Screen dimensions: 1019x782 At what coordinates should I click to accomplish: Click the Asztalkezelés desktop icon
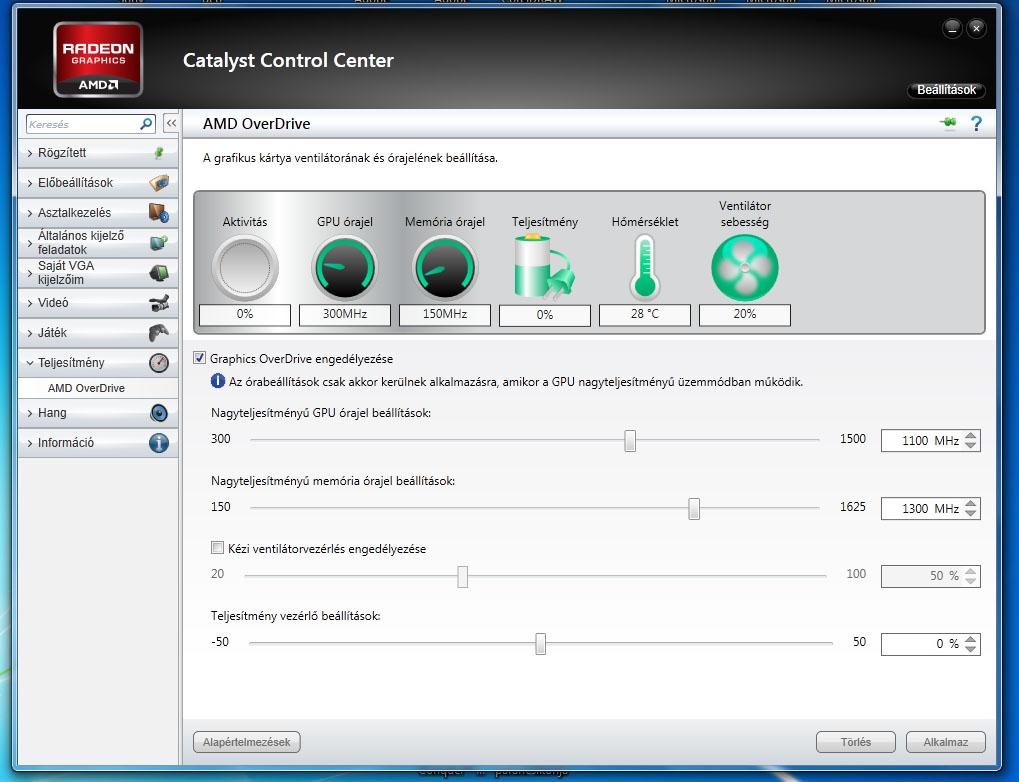pyautogui.click(x=159, y=213)
